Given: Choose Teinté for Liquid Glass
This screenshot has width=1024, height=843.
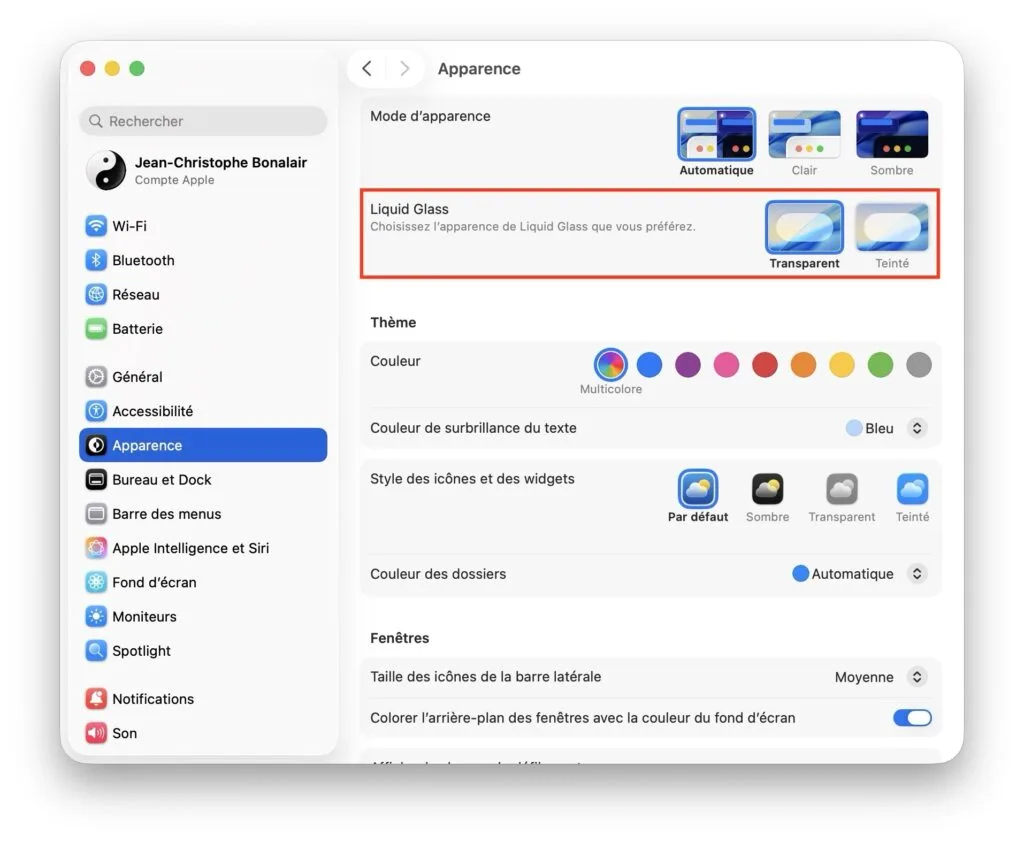Looking at the screenshot, I should coord(891,229).
